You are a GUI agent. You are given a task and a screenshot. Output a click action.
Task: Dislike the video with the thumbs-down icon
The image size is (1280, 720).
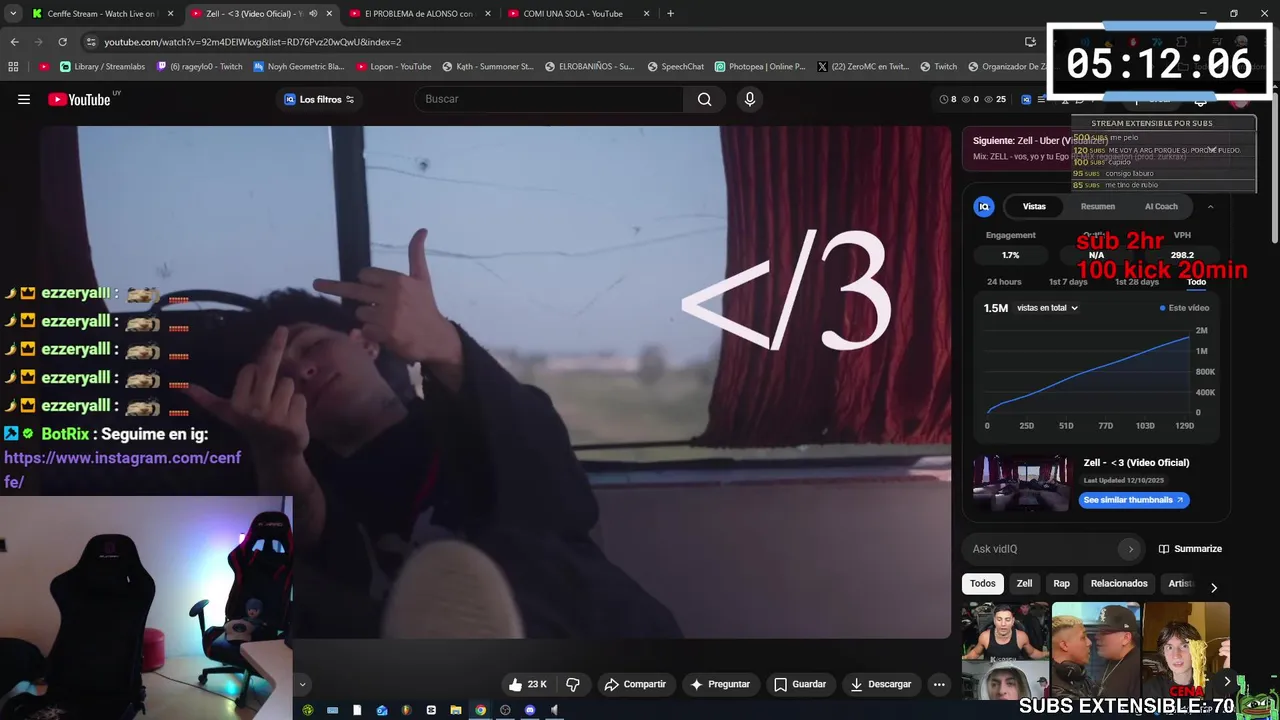573,684
